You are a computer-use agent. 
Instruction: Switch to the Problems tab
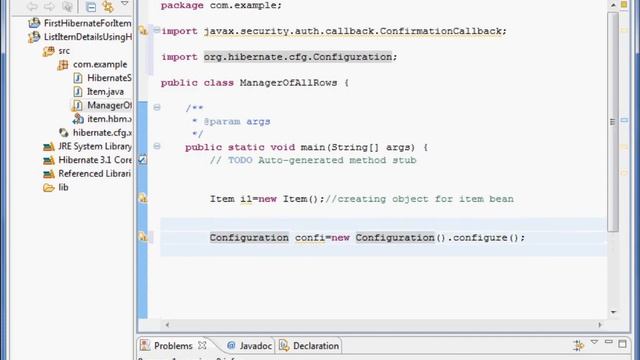(x=173, y=346)
